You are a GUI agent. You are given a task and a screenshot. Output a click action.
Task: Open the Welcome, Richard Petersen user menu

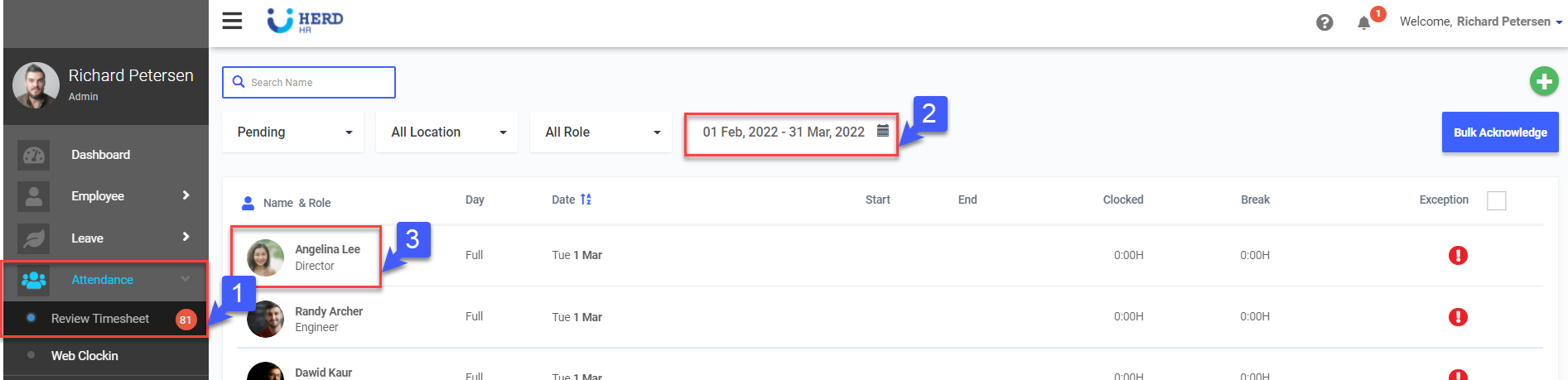click(1480, 22)
